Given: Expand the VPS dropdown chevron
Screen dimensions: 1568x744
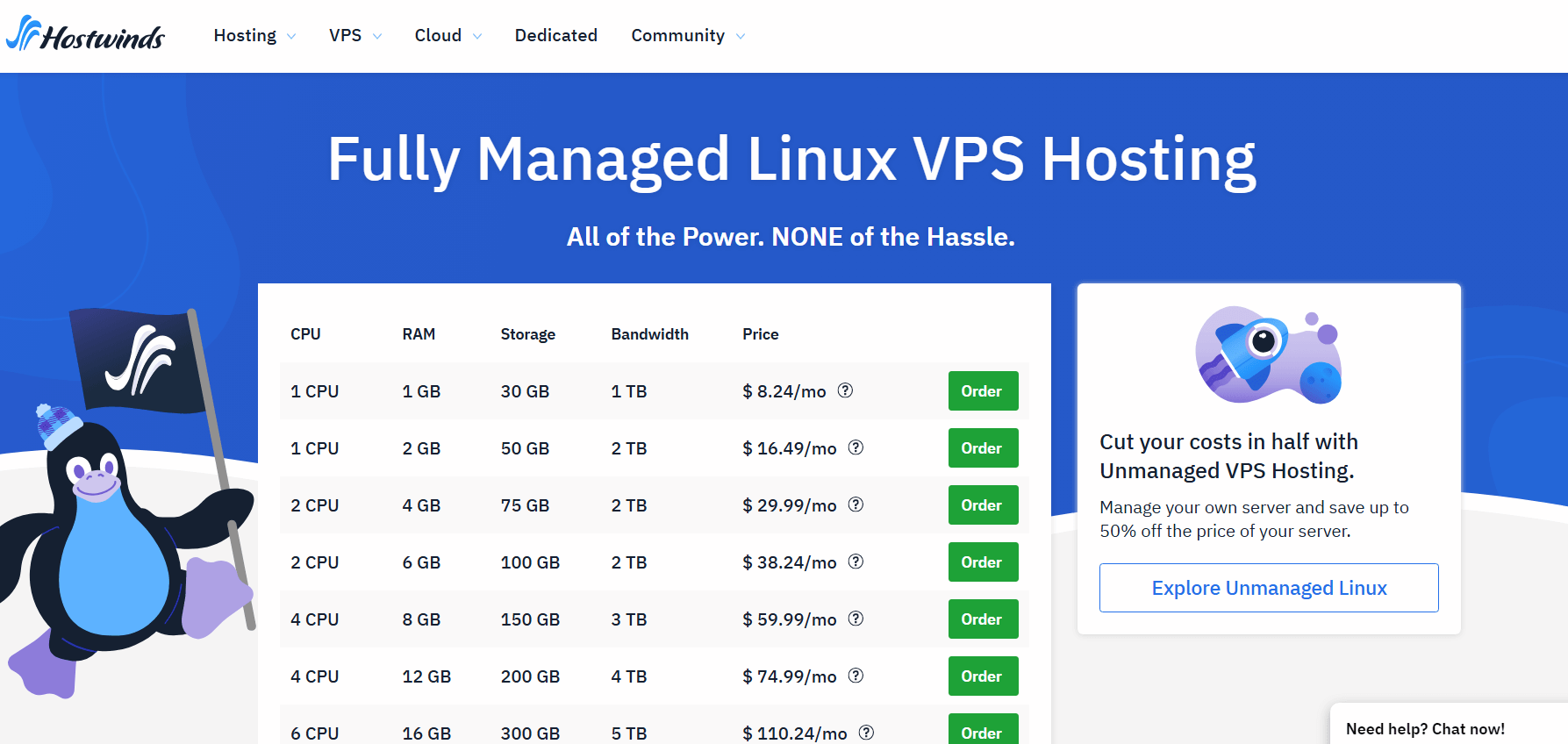Looking at the screenshot, I should pyautogui.click(x=377, y=36).
